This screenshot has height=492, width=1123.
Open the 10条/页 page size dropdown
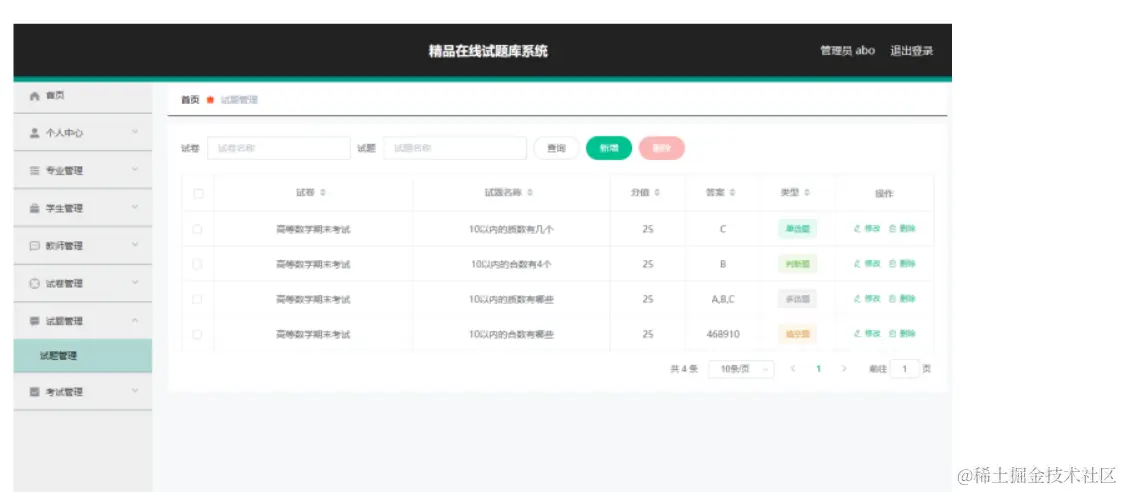point(741,369)
